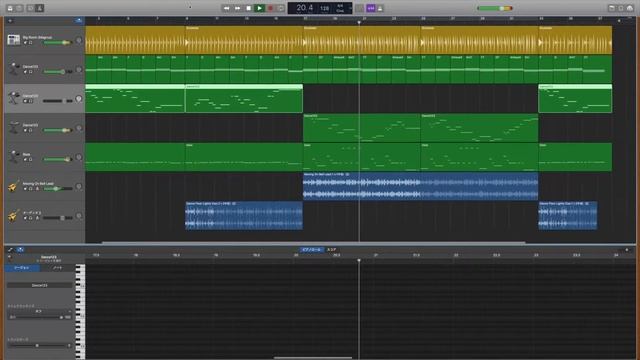Select the fifth track's instrument icon
This screenshot has width=640, height=360.
(x=13, y=157)
